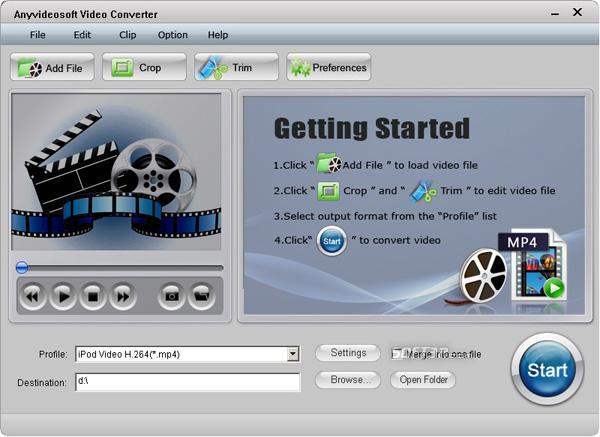Click the big blue Start button
The width and height of the screenshot is (600, 437).
click(548, 369)
